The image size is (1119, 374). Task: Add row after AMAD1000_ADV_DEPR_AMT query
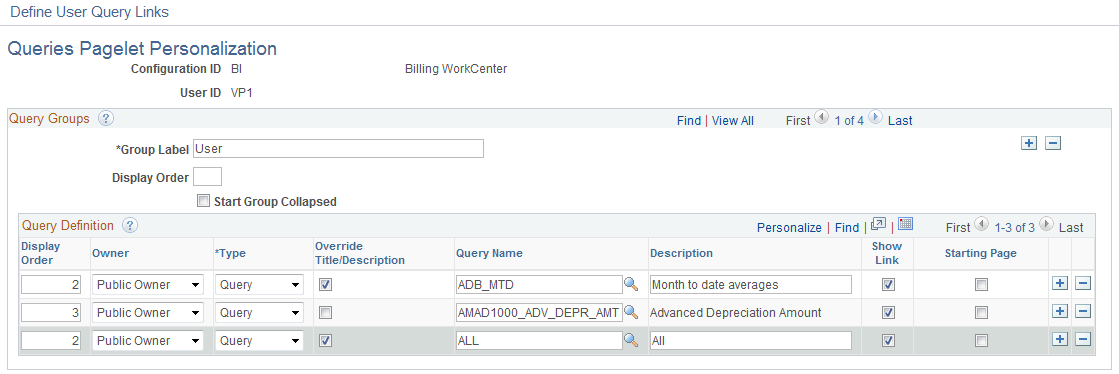click(1060, 312)
